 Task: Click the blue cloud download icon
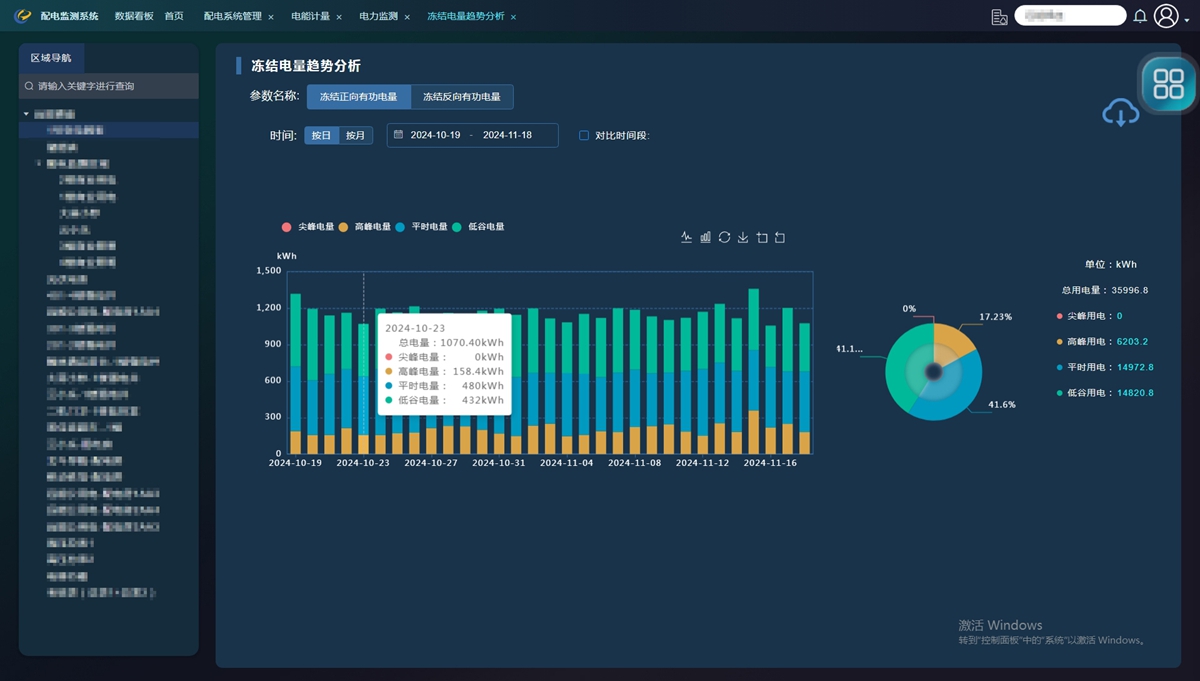pos(1120,113)
